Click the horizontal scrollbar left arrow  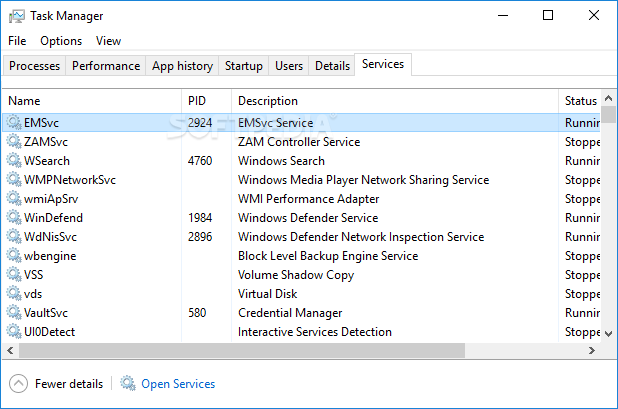point(10,350)
